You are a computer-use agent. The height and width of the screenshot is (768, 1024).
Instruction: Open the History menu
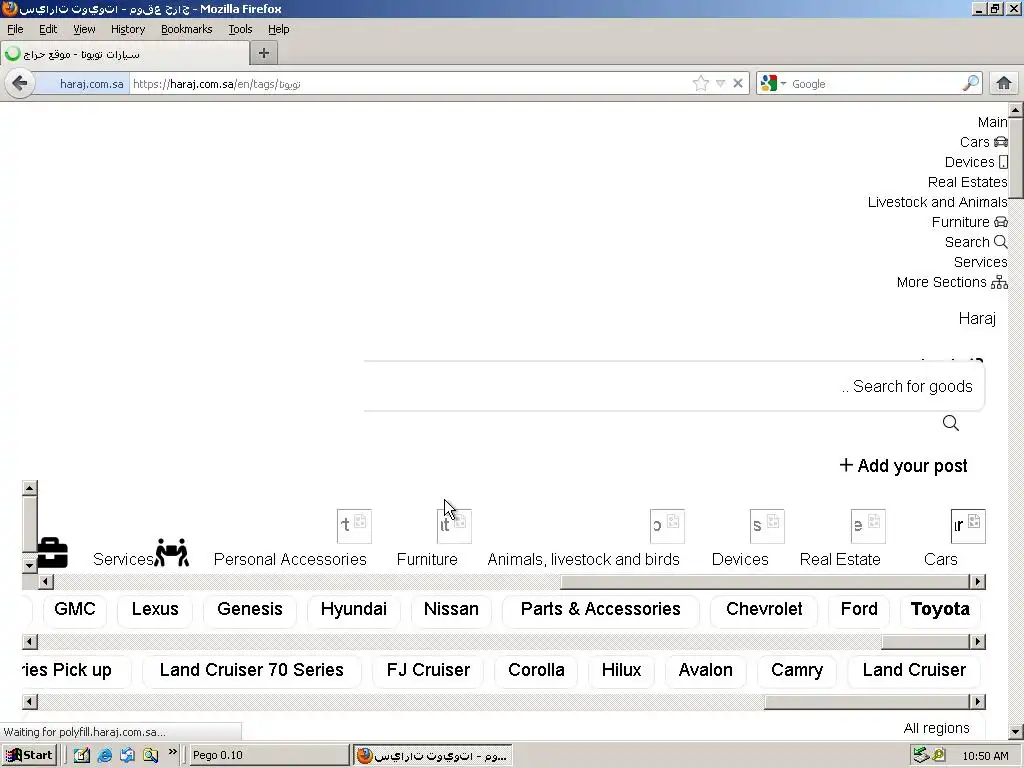128,29
